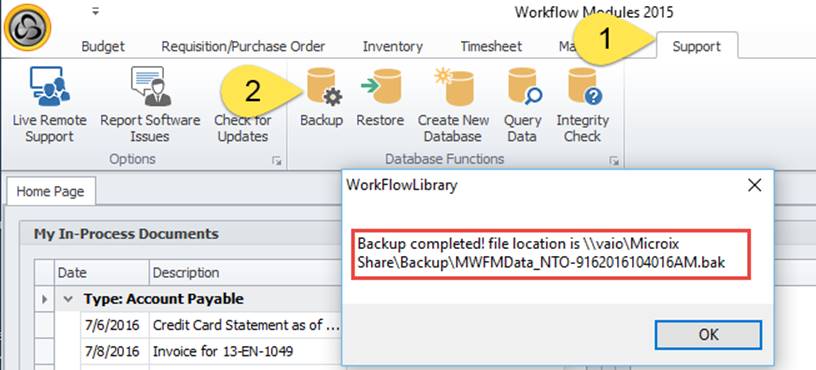Click the Home Page document tab

point(50,192)
